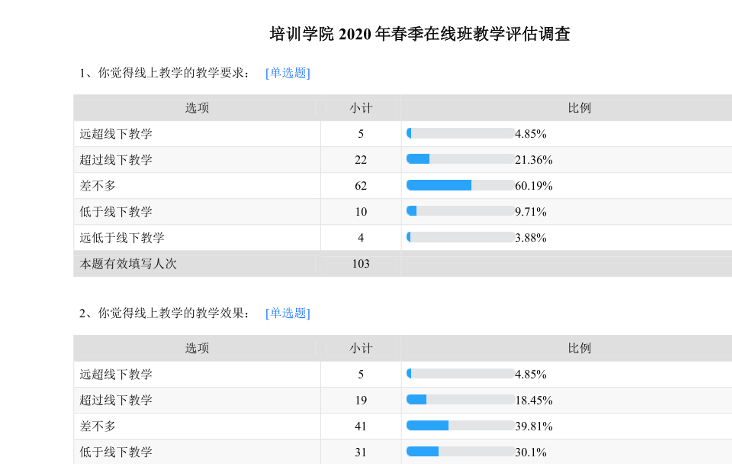732x464 pixels.
Task: Click the [单选题] tag beside question 2
Action: [x=287, y=313]
